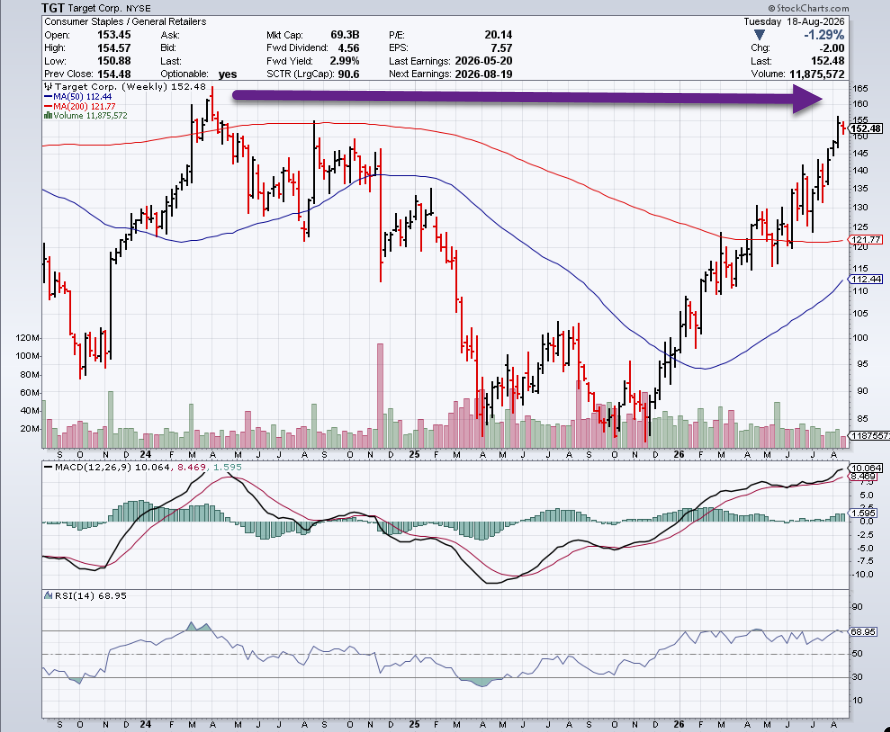Click the MA(200) 121.77 legend entry

pyautogui.click(x=81, y=106)
